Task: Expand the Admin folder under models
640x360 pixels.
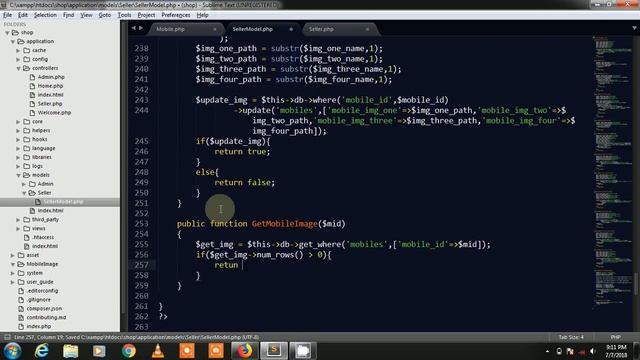Action: point(24,184)
